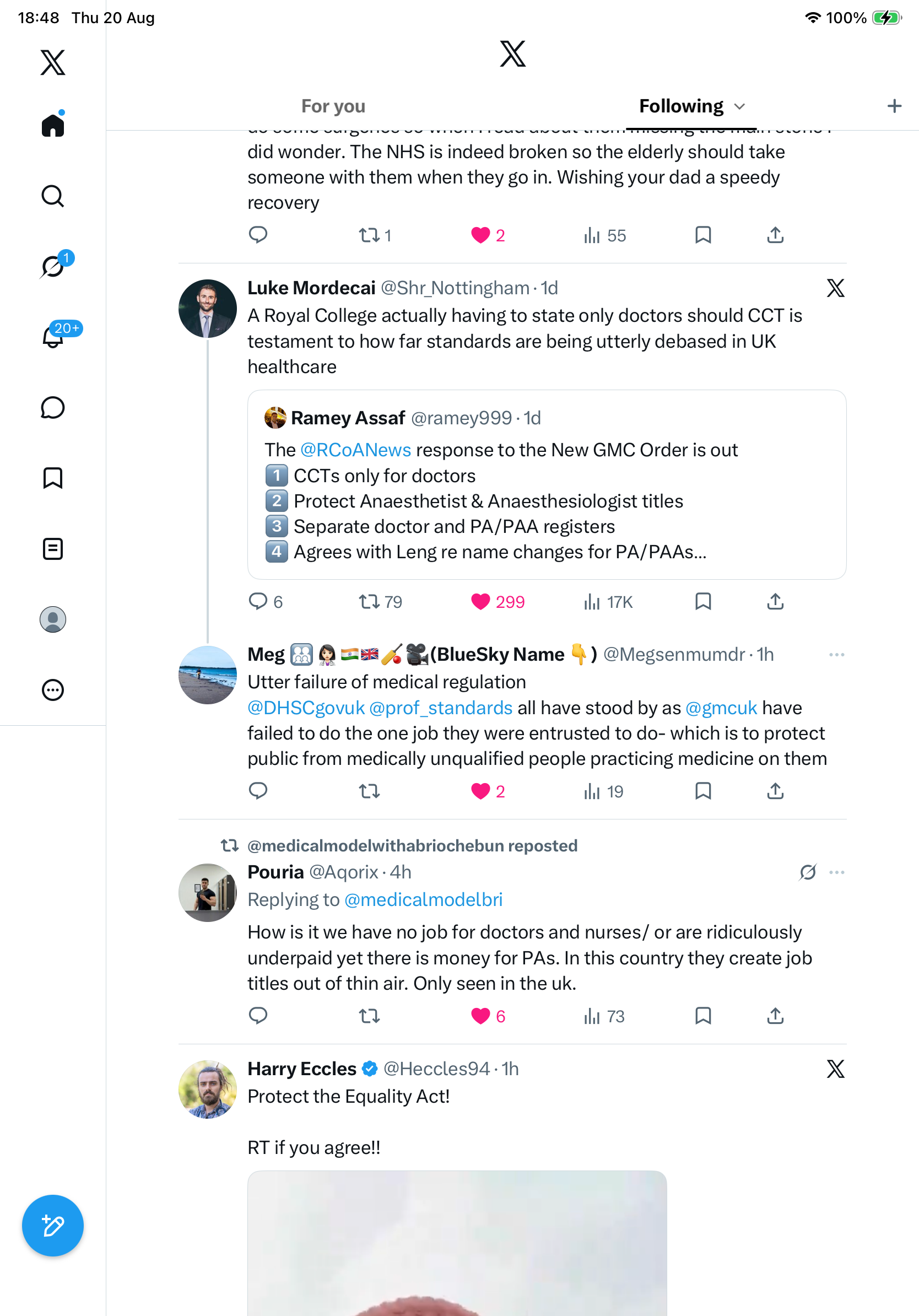919x1316 pixels.
Task: Share Luke Mordecai's post
Action: click(775, 601)
